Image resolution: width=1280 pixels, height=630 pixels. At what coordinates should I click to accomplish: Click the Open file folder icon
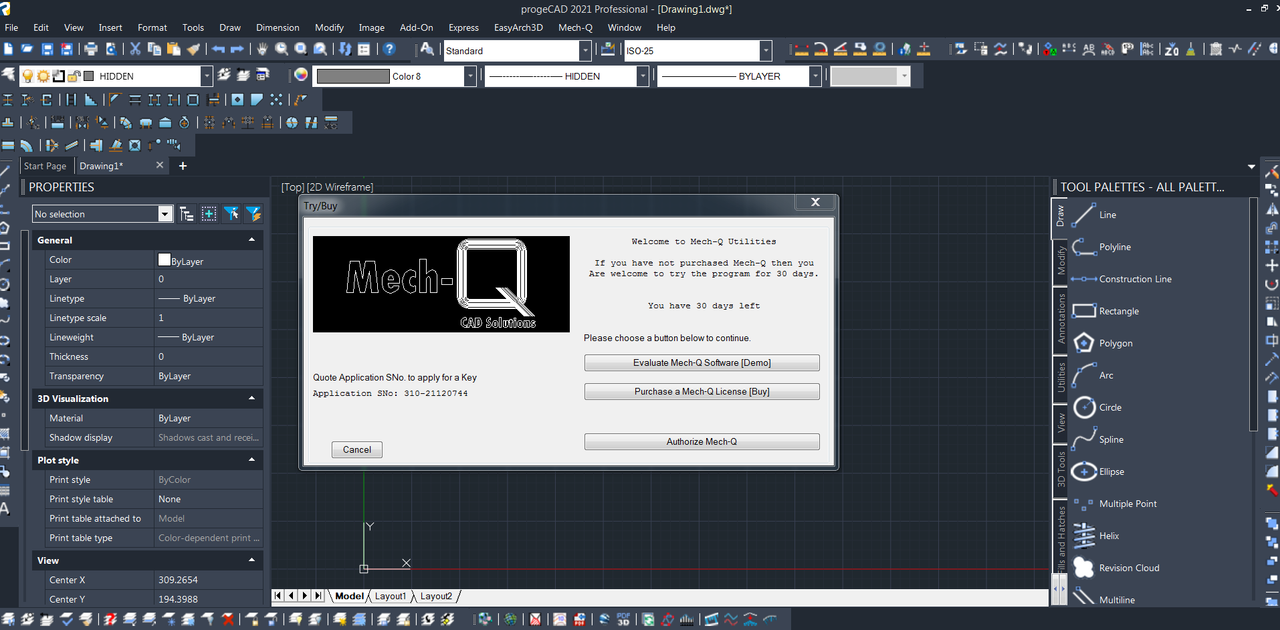tap(27, 49)
